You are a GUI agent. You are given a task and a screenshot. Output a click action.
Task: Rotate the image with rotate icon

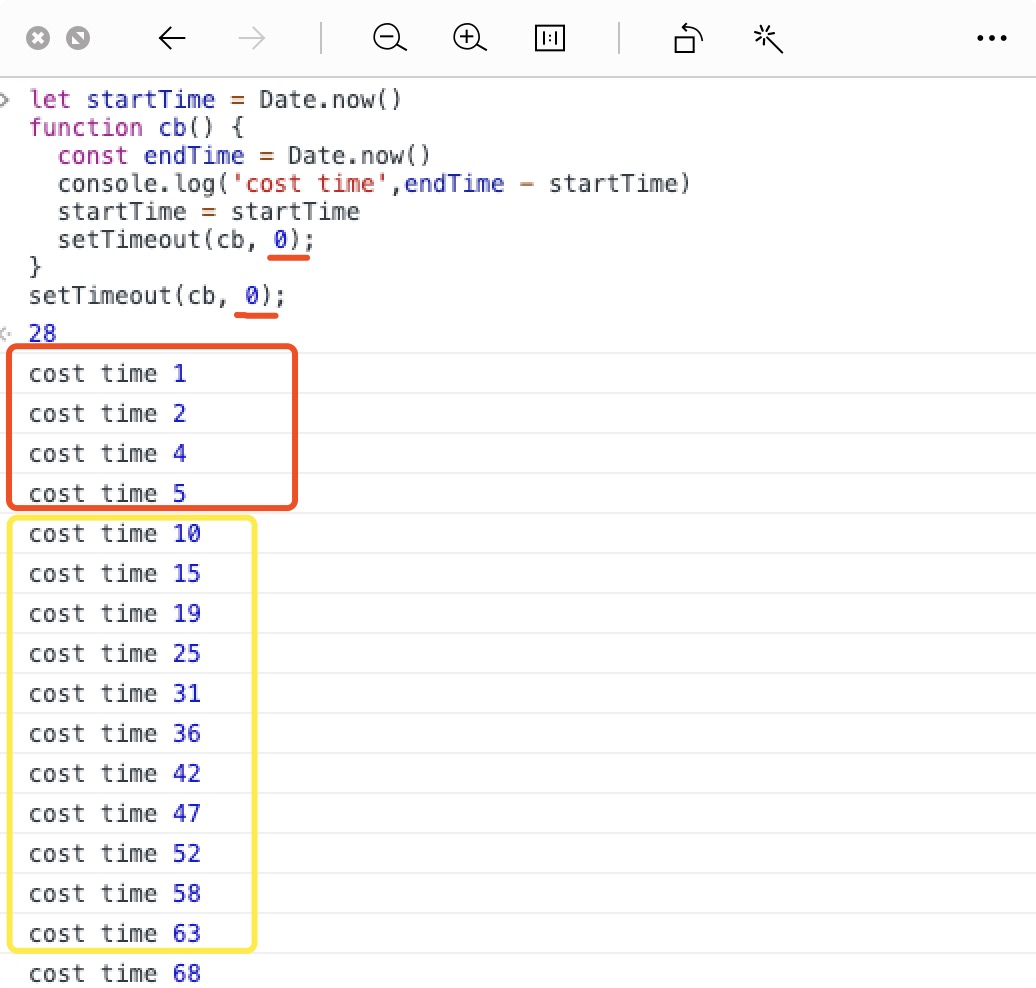pyautogui.click(x=687, y=38)
